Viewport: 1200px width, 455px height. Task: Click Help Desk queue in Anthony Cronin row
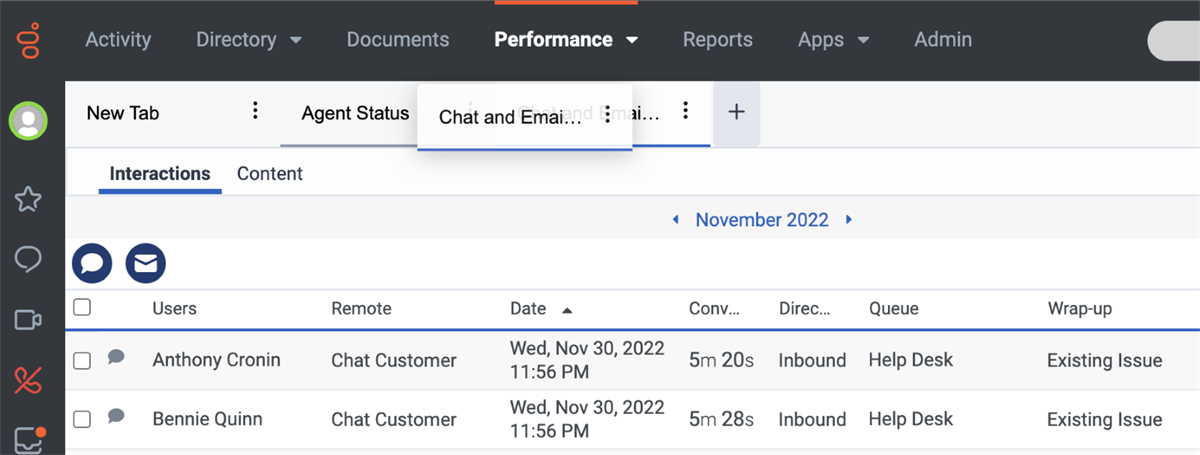coord(911,360)
